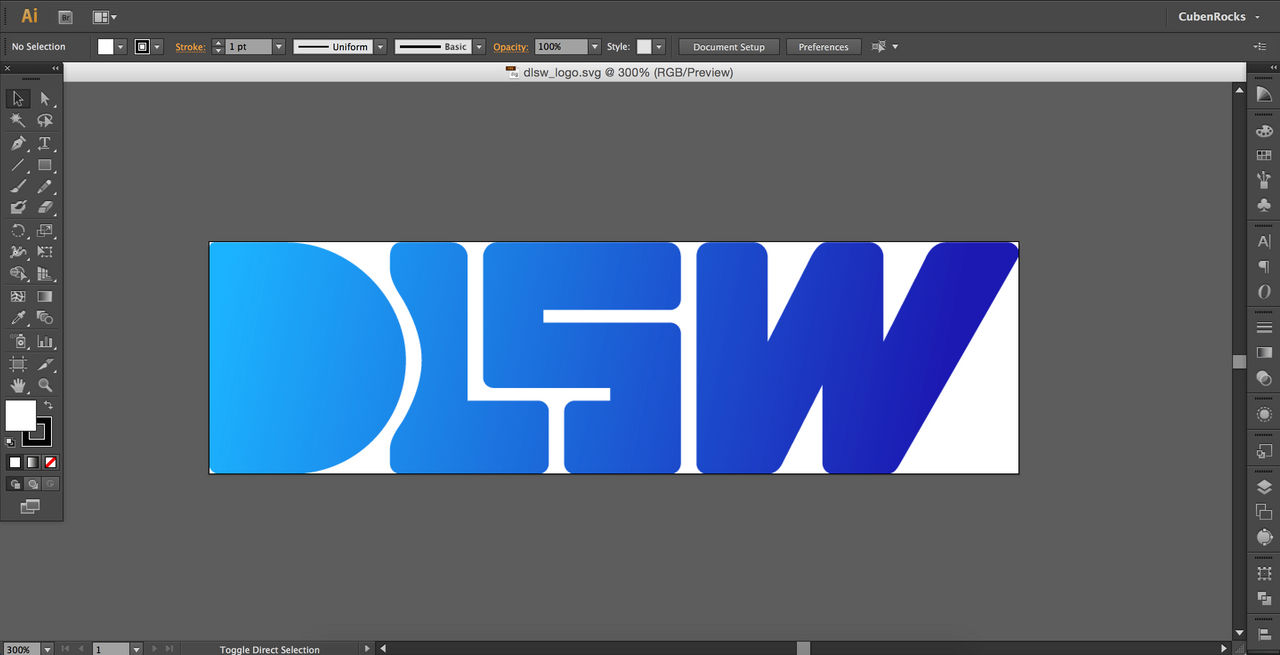Activate the Eyedropper tool

tap(18, 318)
